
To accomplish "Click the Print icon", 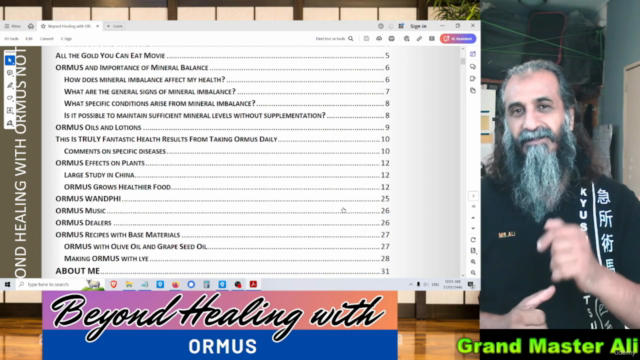I will click(x=391, y=39).
